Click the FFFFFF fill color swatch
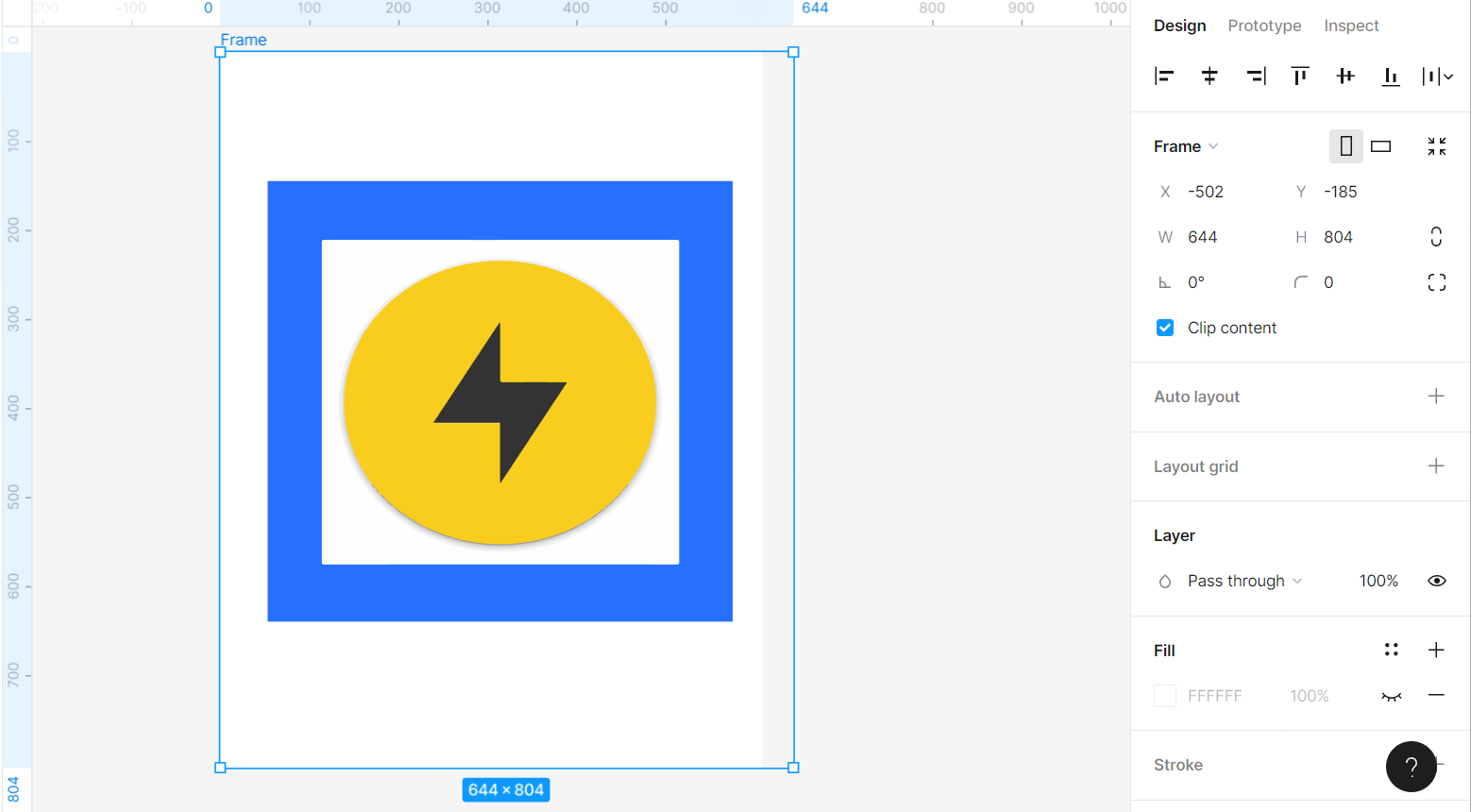Viewport: 1471px width, 812px height. [x=1165, y=696]
